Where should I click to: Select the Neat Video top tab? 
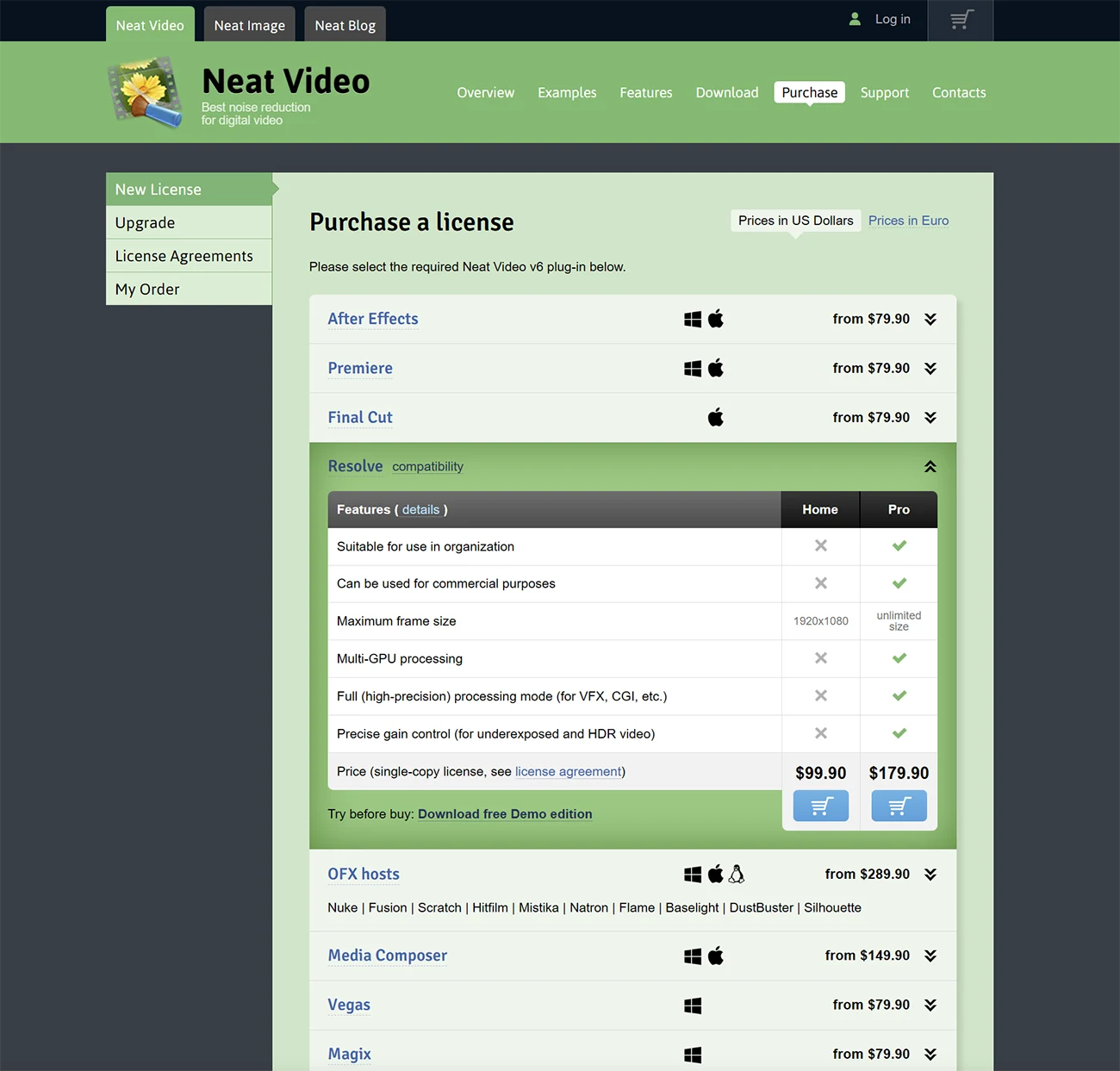[x=150, y=25]
